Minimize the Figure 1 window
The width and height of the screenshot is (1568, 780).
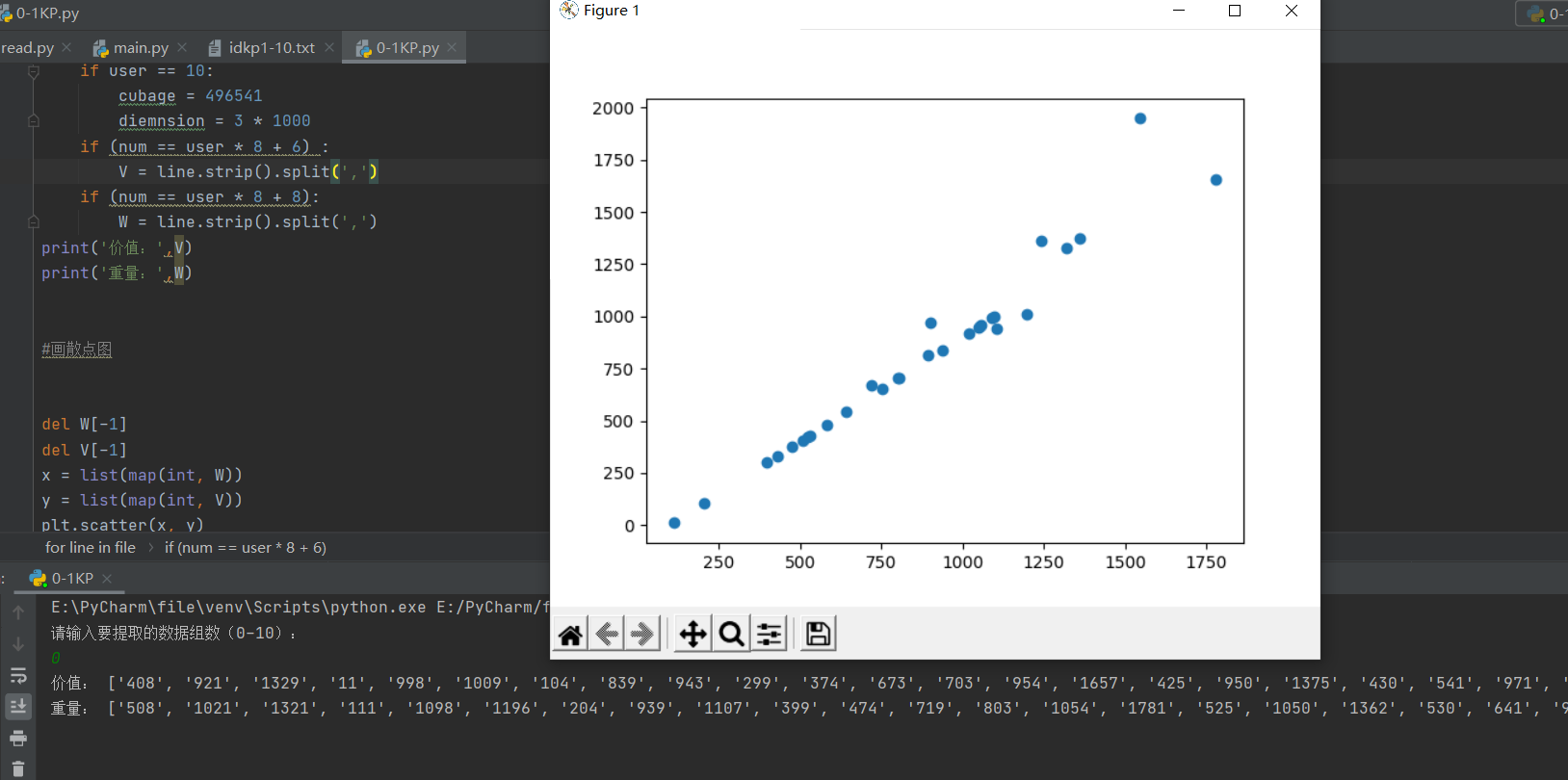(x=1179, y=11)
